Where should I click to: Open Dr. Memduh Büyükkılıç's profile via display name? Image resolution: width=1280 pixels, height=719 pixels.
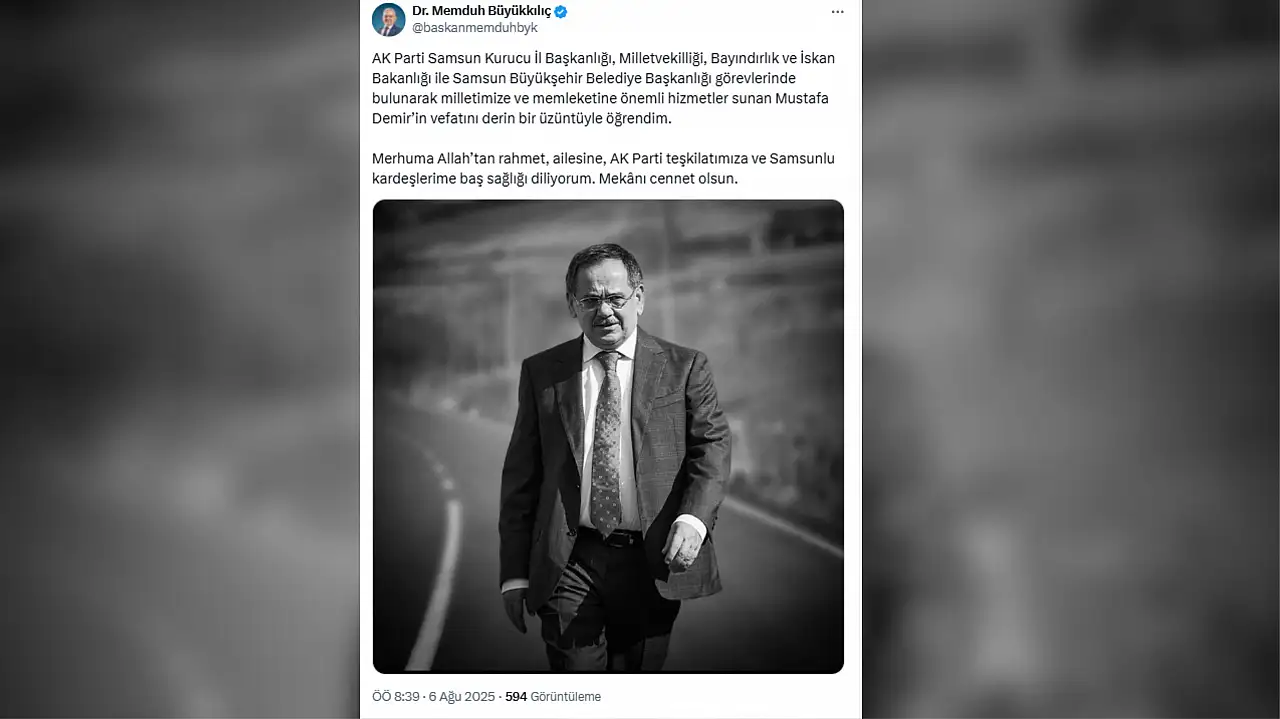click(x=482, y=11)
